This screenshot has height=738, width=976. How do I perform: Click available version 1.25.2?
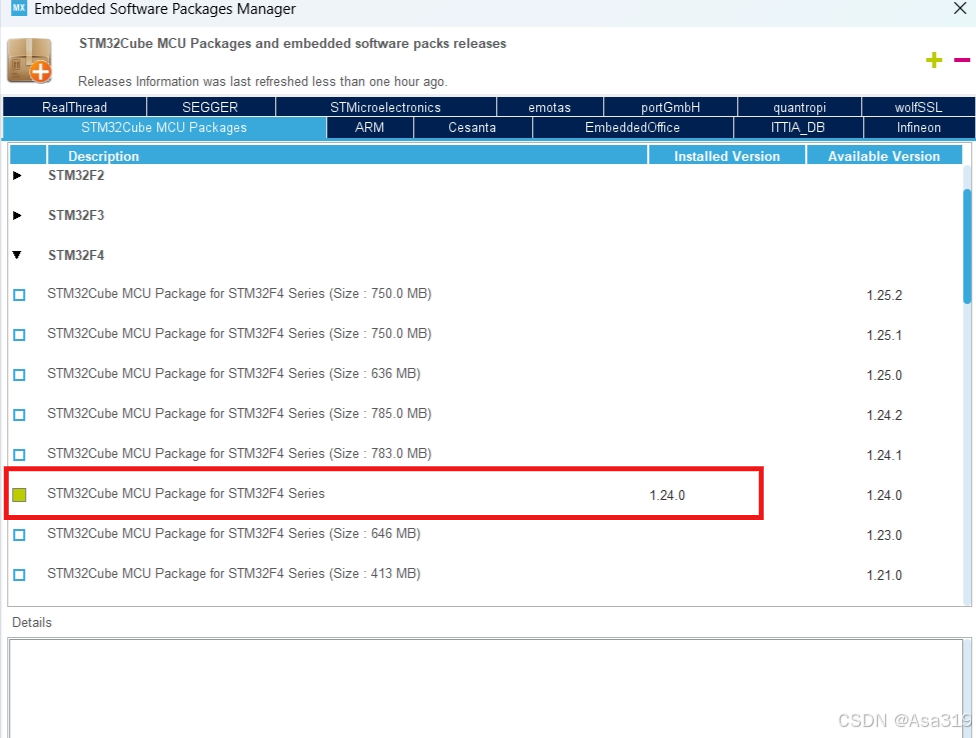(884, 295)
